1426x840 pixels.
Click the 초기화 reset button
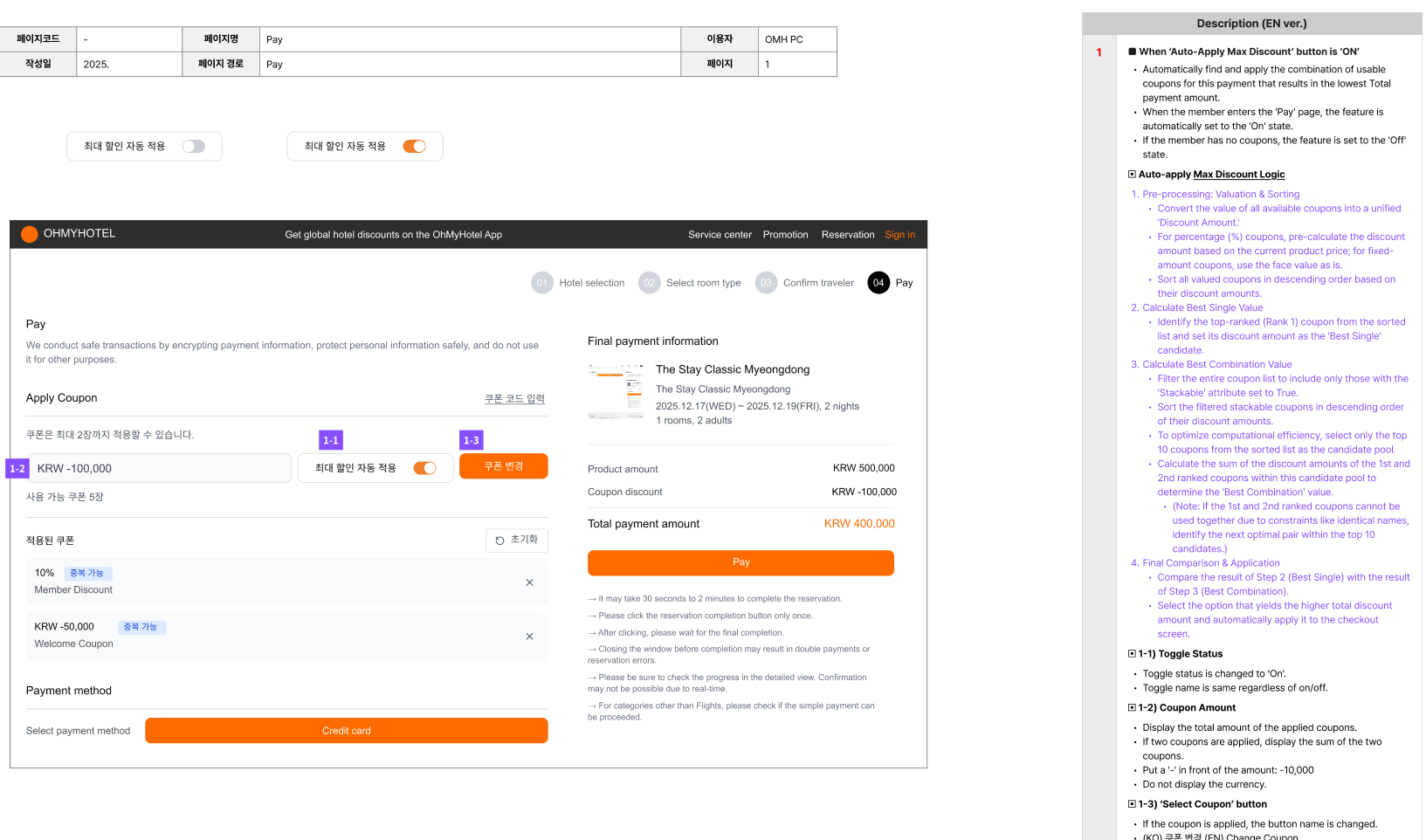click(x=516, y=540)
